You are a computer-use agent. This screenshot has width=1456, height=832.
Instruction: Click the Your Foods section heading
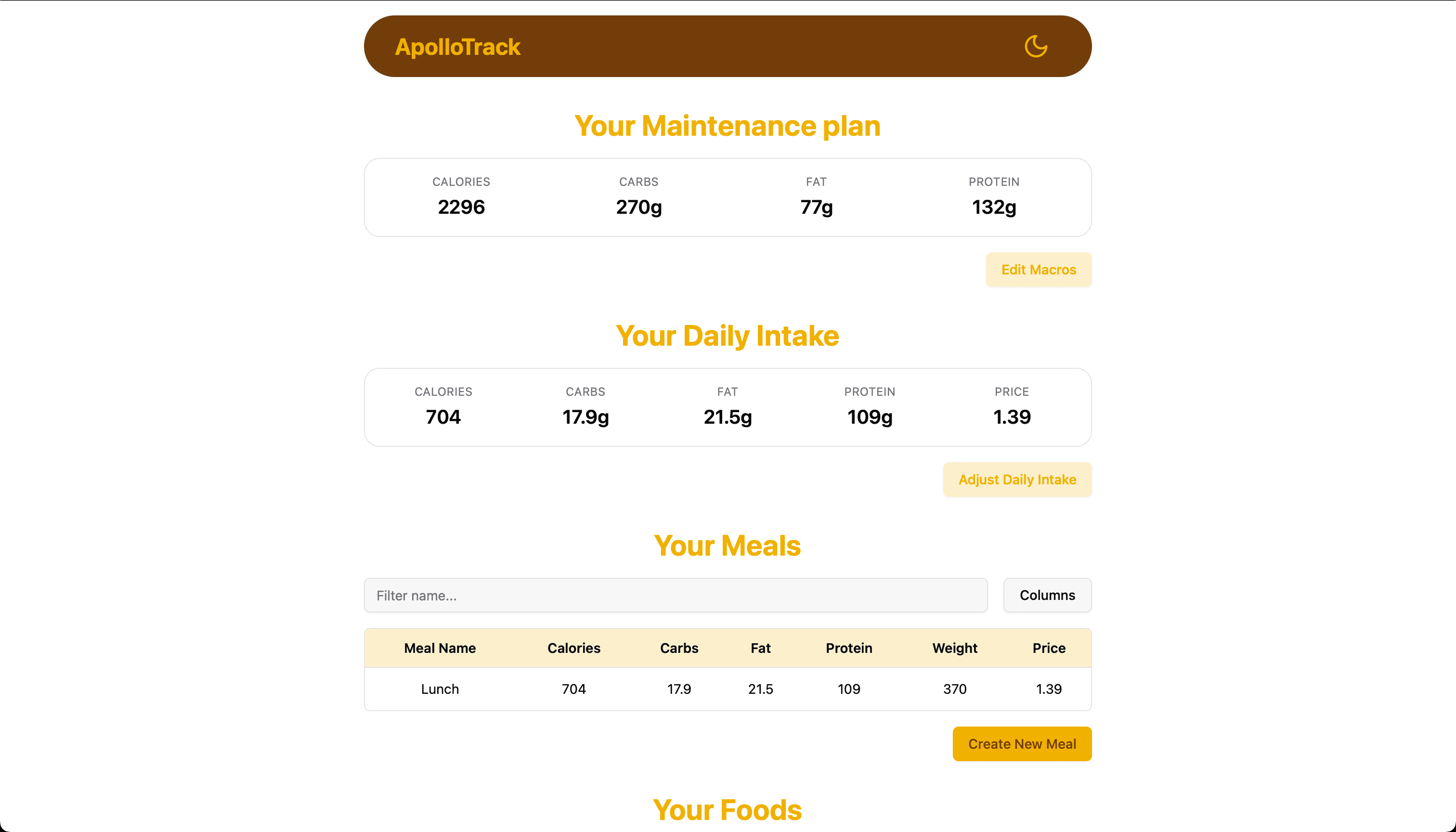[x=727, y=810]
